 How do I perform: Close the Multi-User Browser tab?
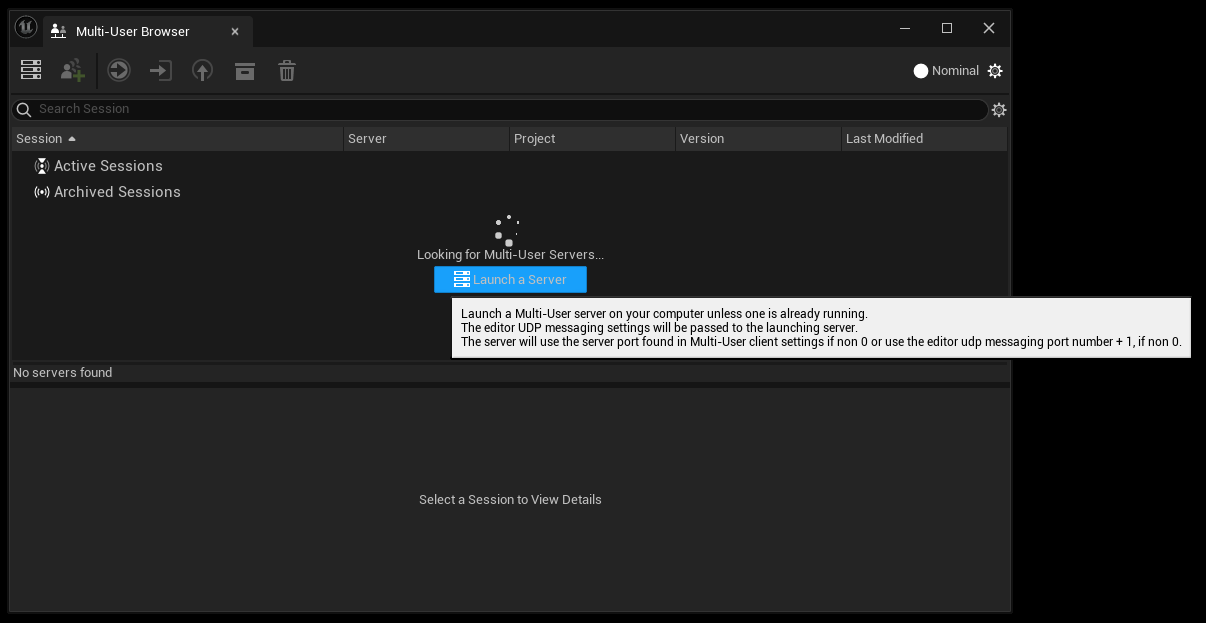click(x=235, y=32)
